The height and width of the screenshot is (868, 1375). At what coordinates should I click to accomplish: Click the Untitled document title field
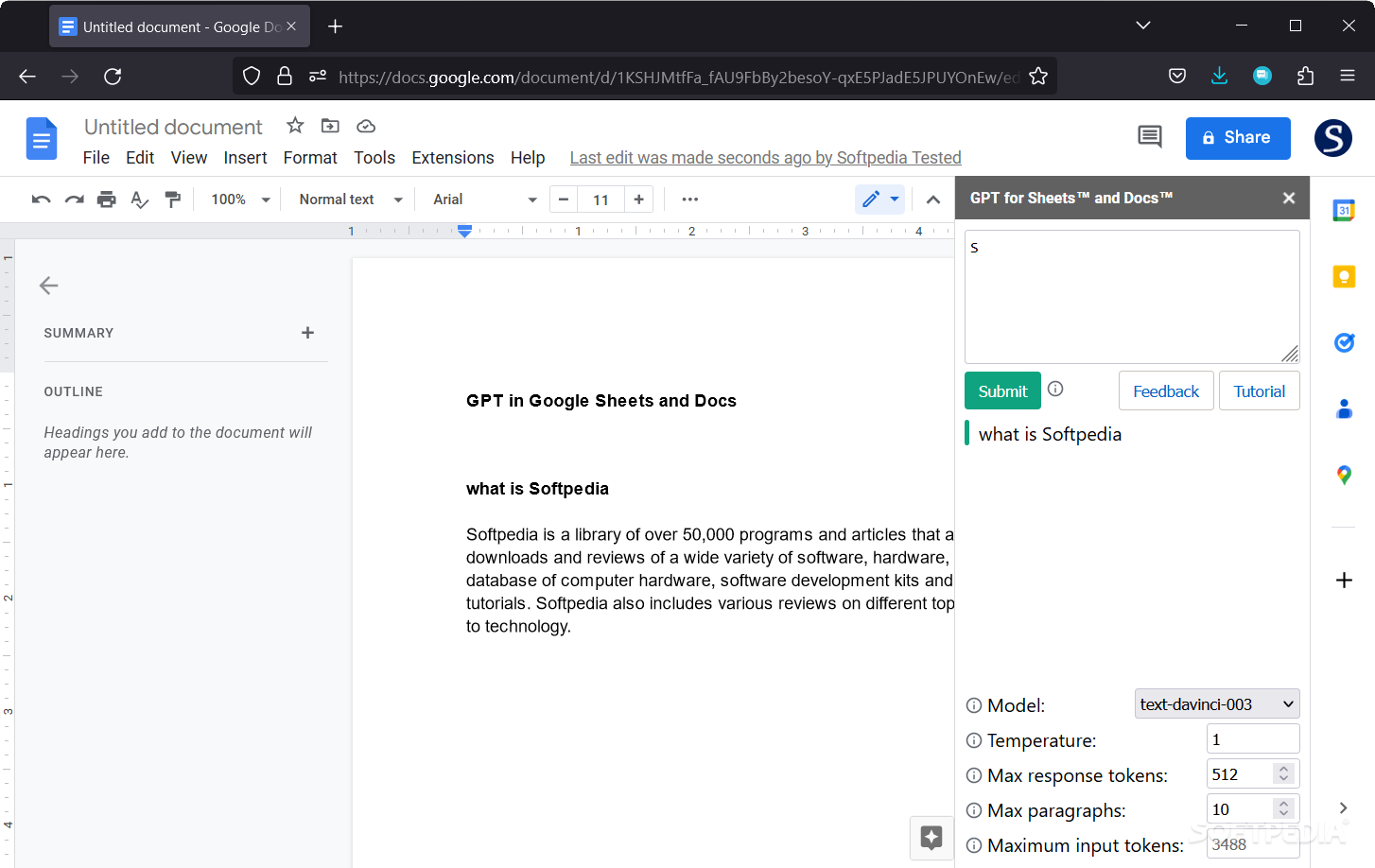173,127
